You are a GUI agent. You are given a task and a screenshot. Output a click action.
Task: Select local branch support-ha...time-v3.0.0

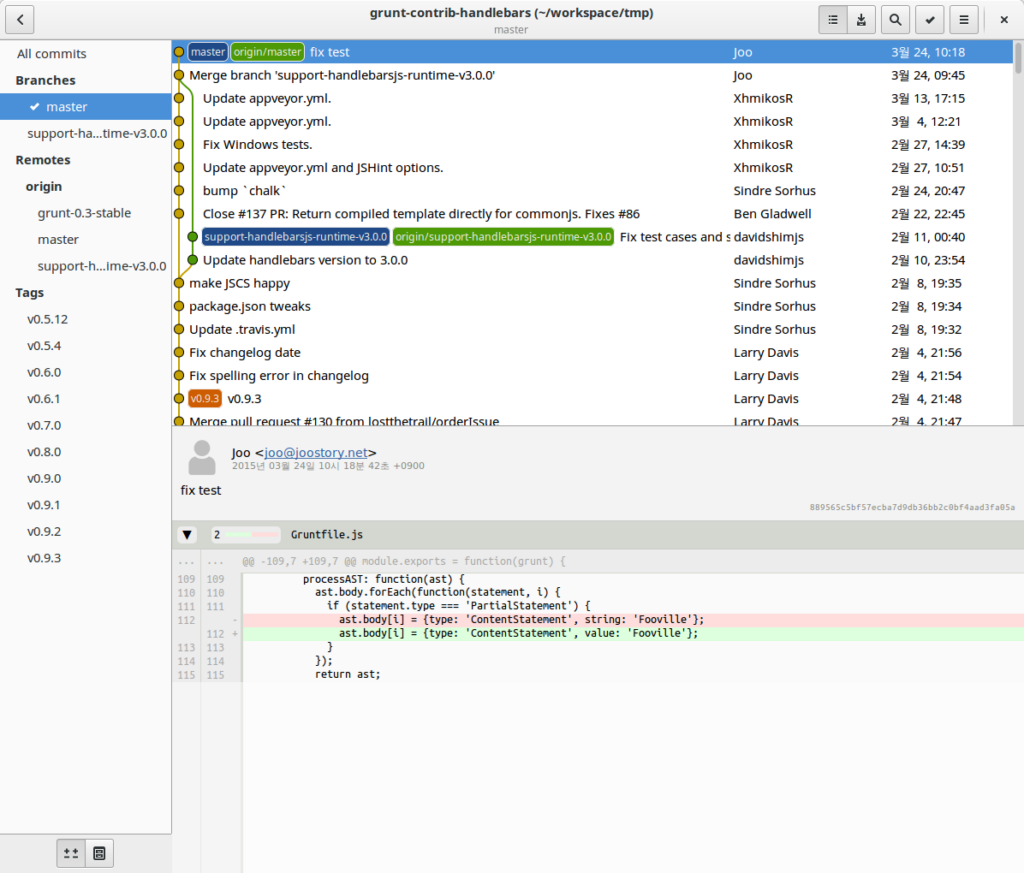(86, 133)
